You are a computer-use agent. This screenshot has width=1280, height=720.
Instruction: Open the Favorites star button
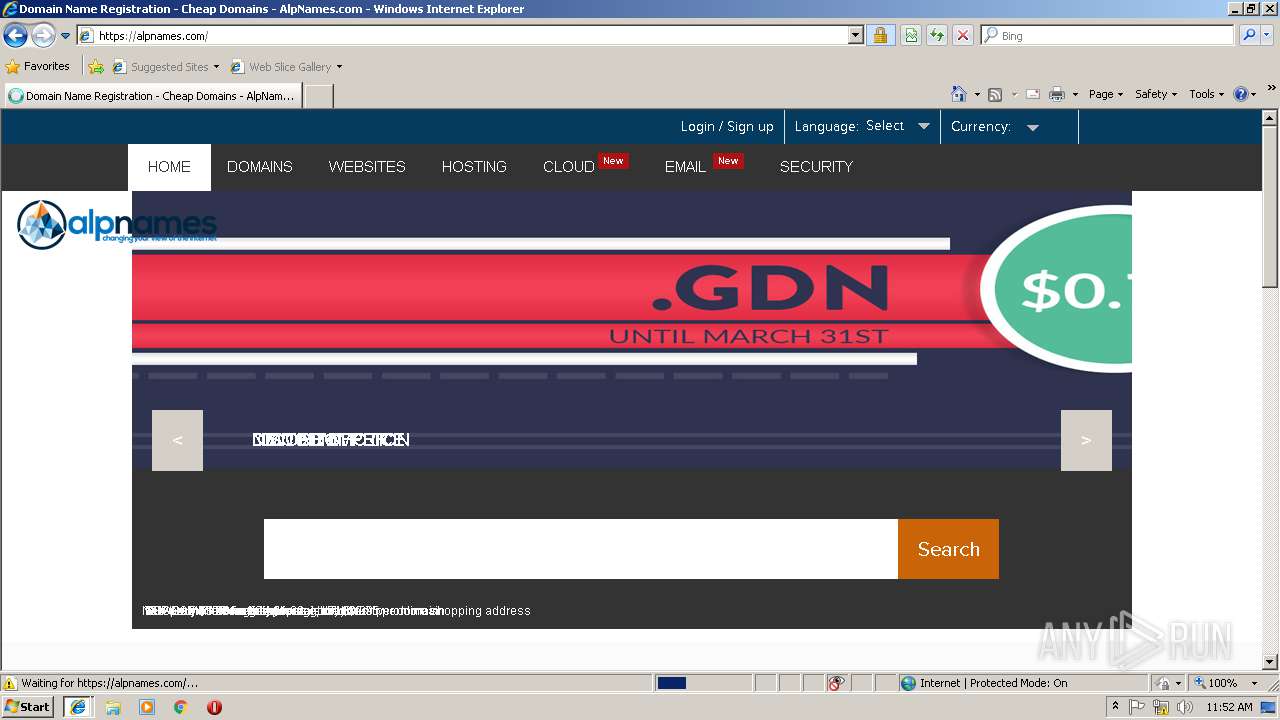(x=38, y=66)
